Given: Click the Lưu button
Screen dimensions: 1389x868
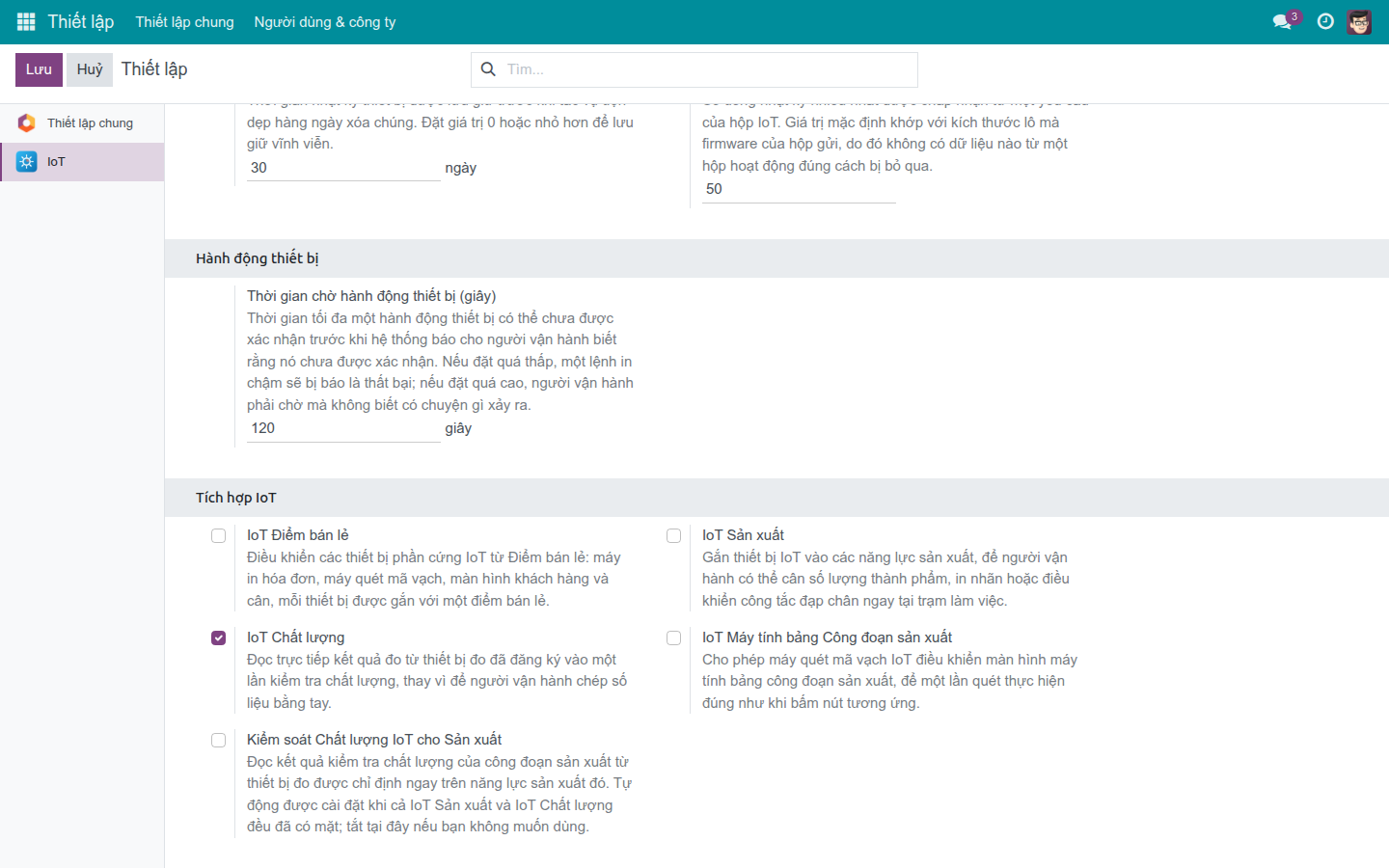Looking at the screenshot, I should 39,69.
